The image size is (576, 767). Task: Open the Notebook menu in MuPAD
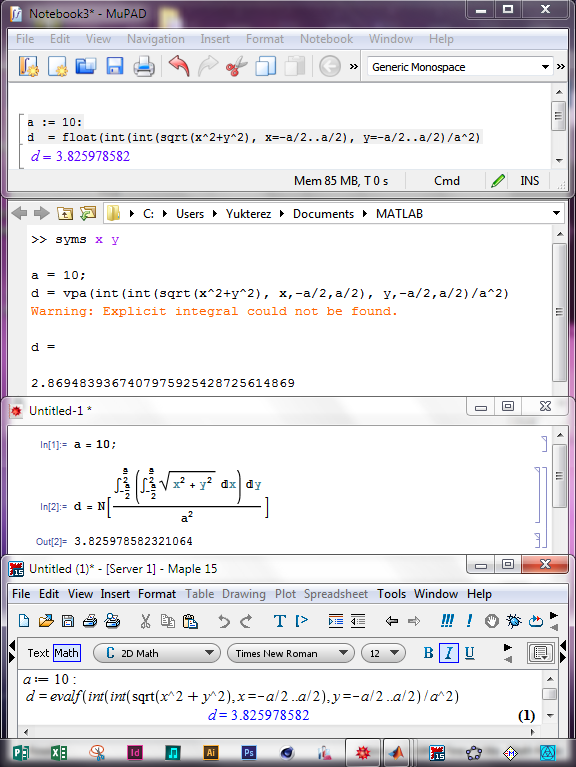[x=326, y=39]
